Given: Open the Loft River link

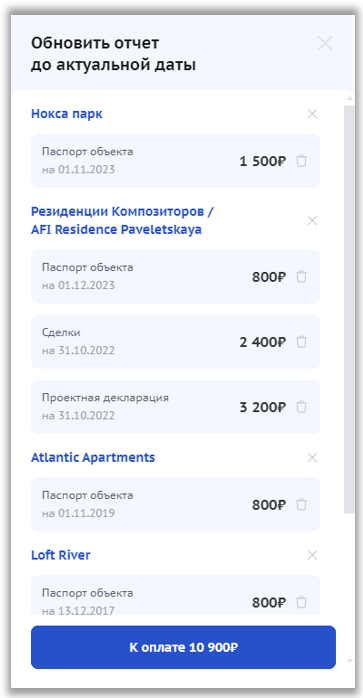Looking at the screenshot, I should 61,556.
